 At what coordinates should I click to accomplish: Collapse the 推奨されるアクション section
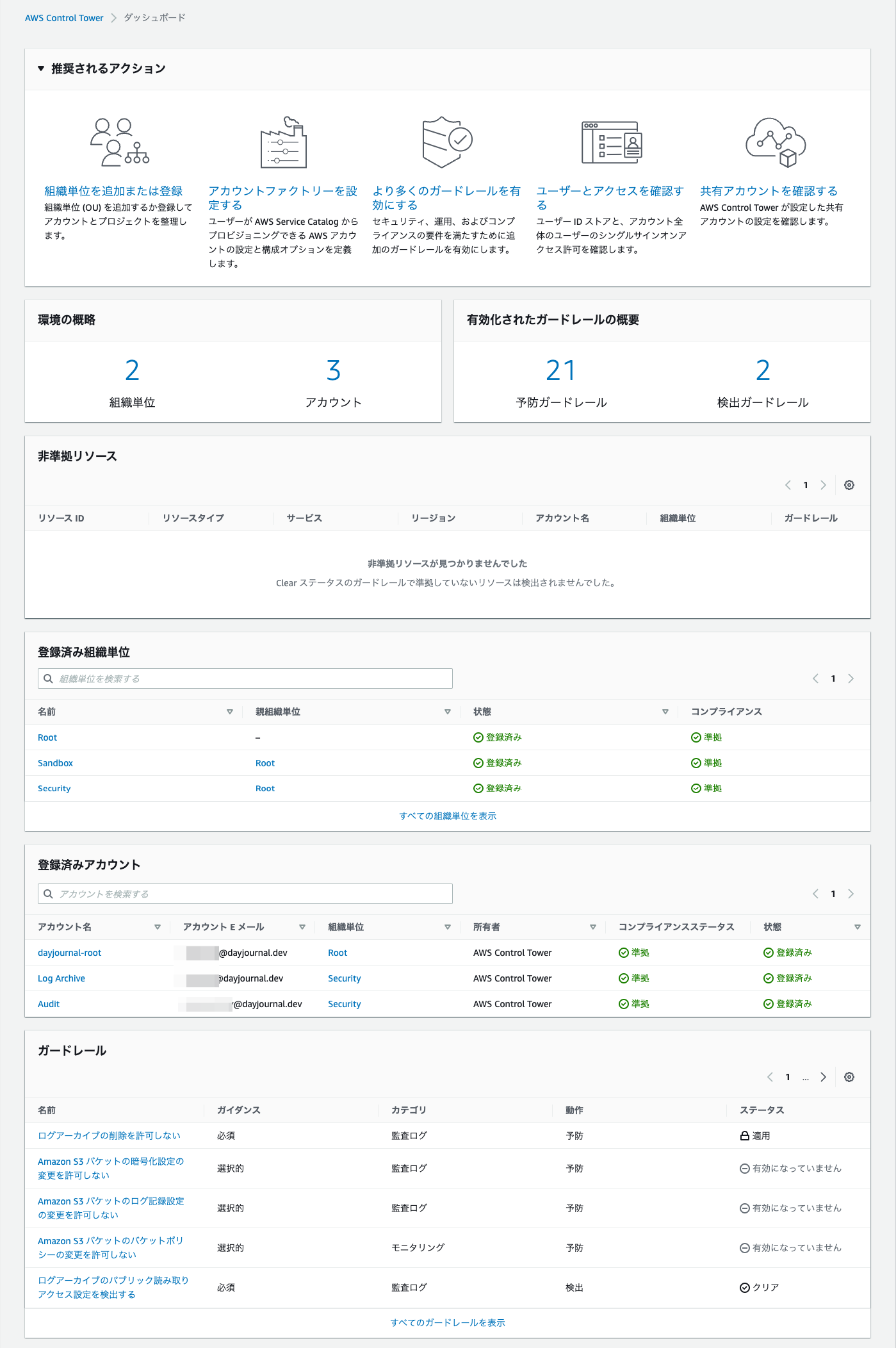pos(41,69)
